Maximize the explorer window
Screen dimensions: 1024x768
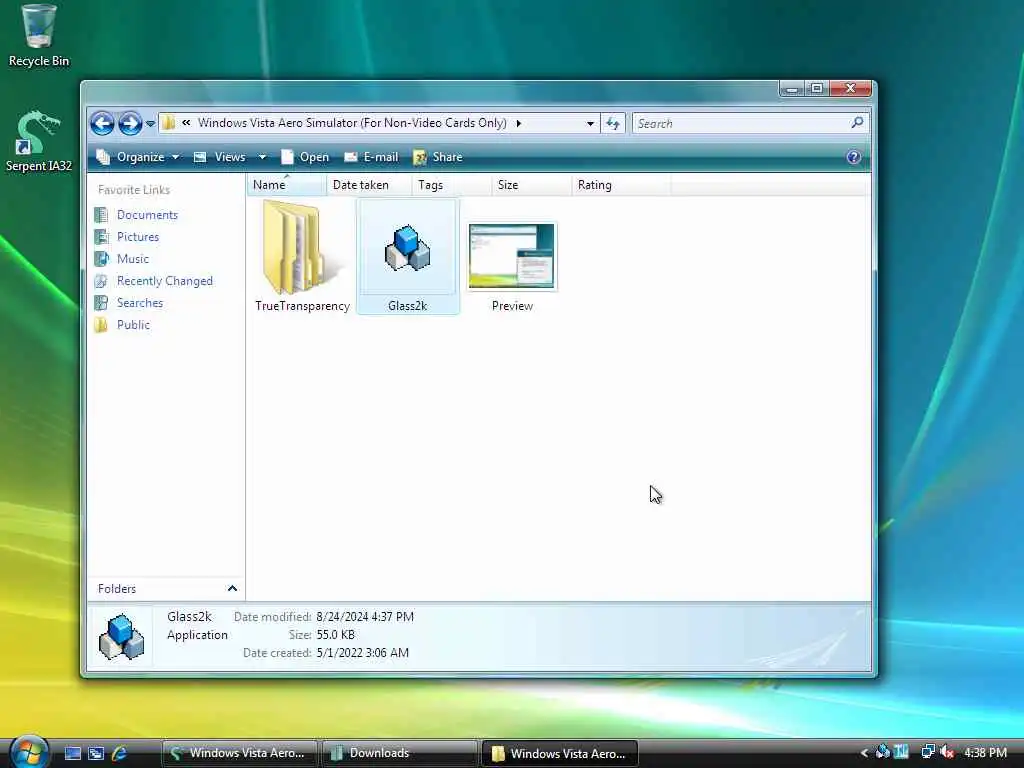tap(817, 89)
